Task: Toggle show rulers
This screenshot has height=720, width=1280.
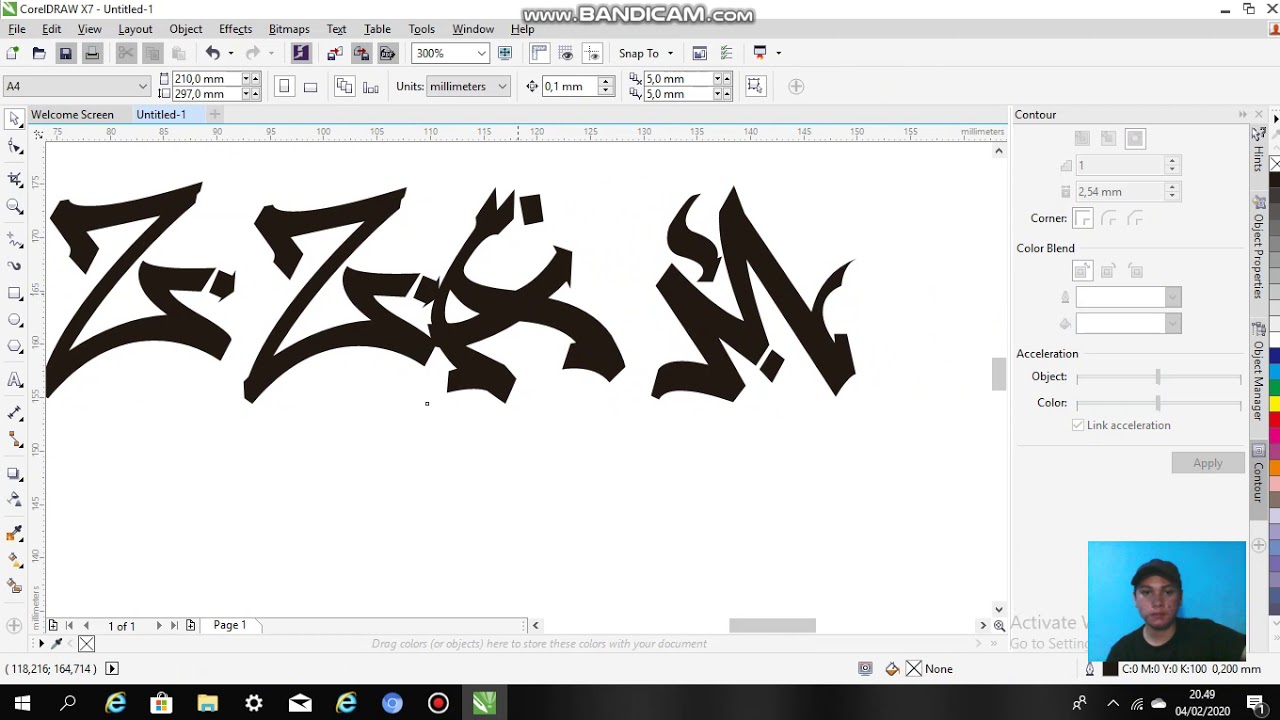Action: 540,53
